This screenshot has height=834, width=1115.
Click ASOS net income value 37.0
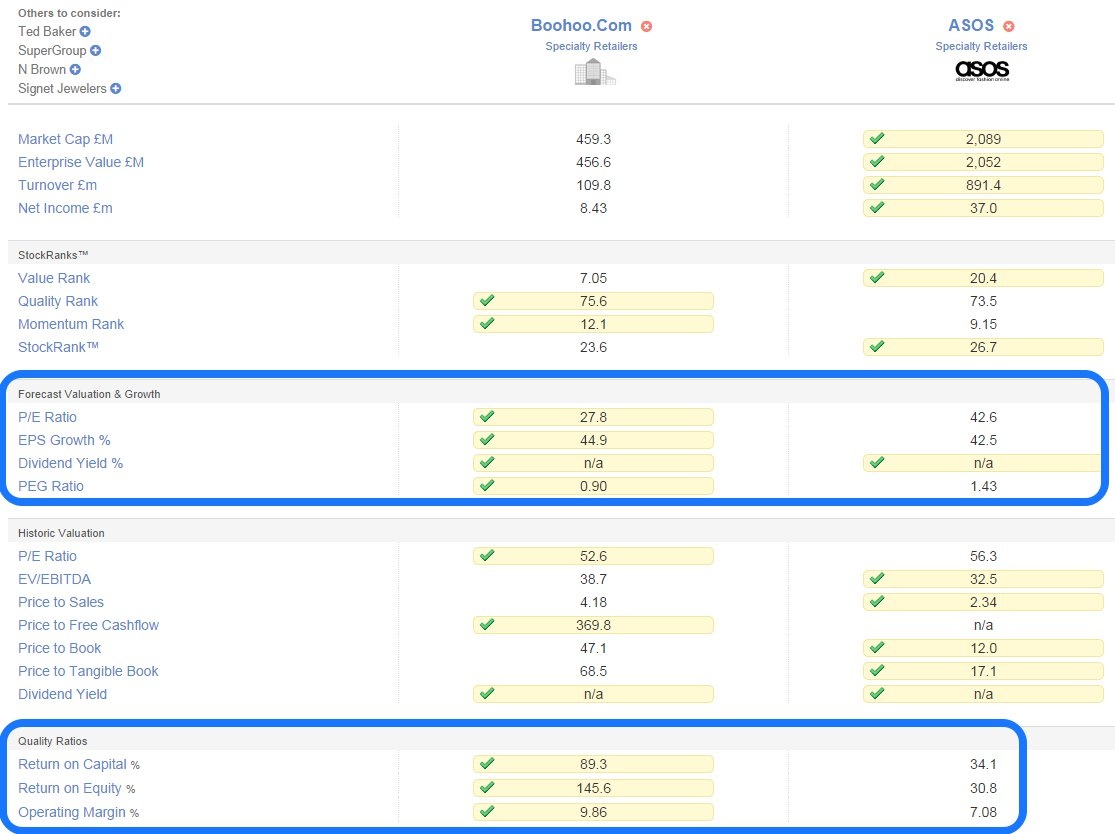983,208
